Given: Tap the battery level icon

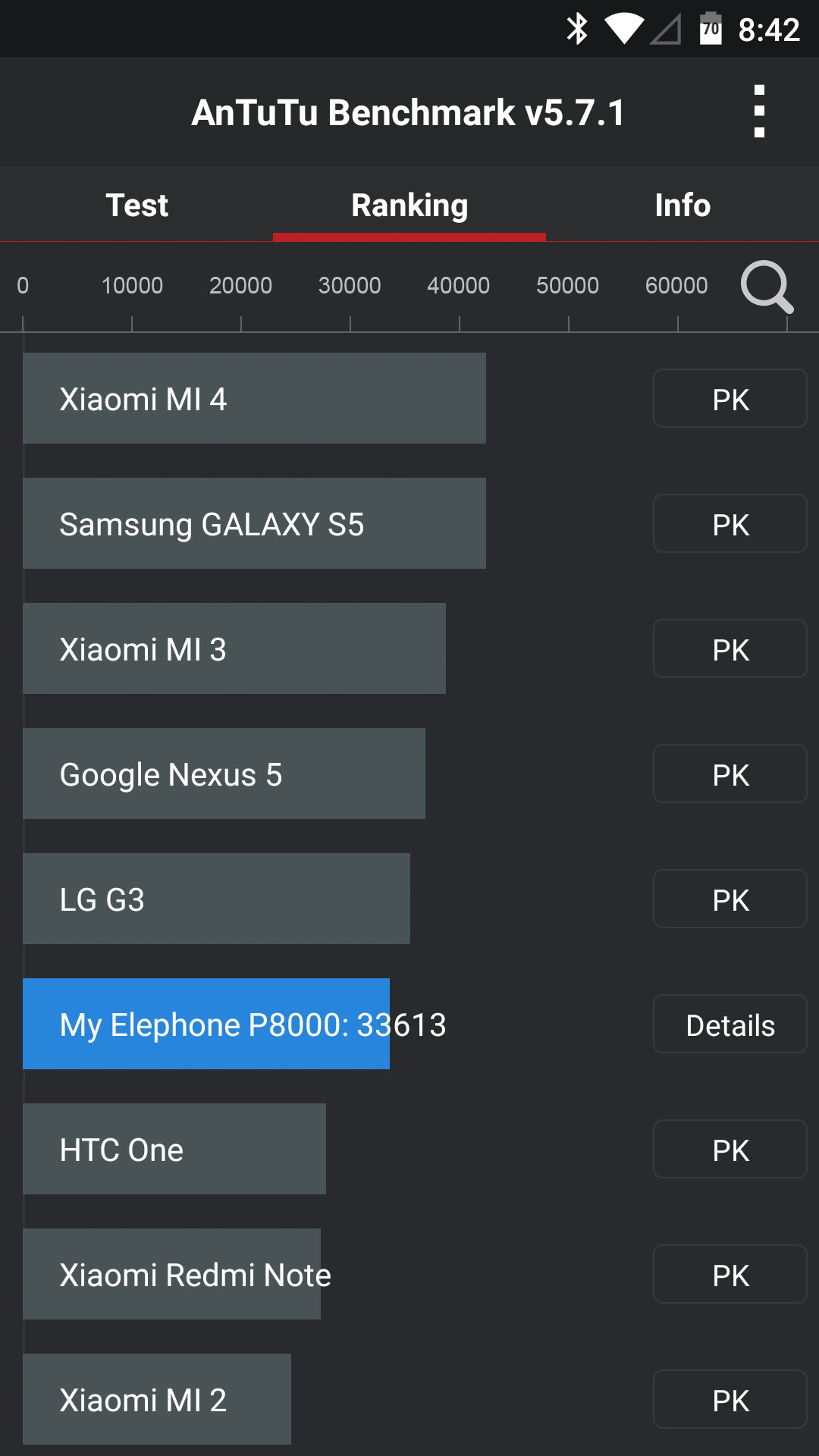Looking at the screenshot, I should click(x=711, y=30).
